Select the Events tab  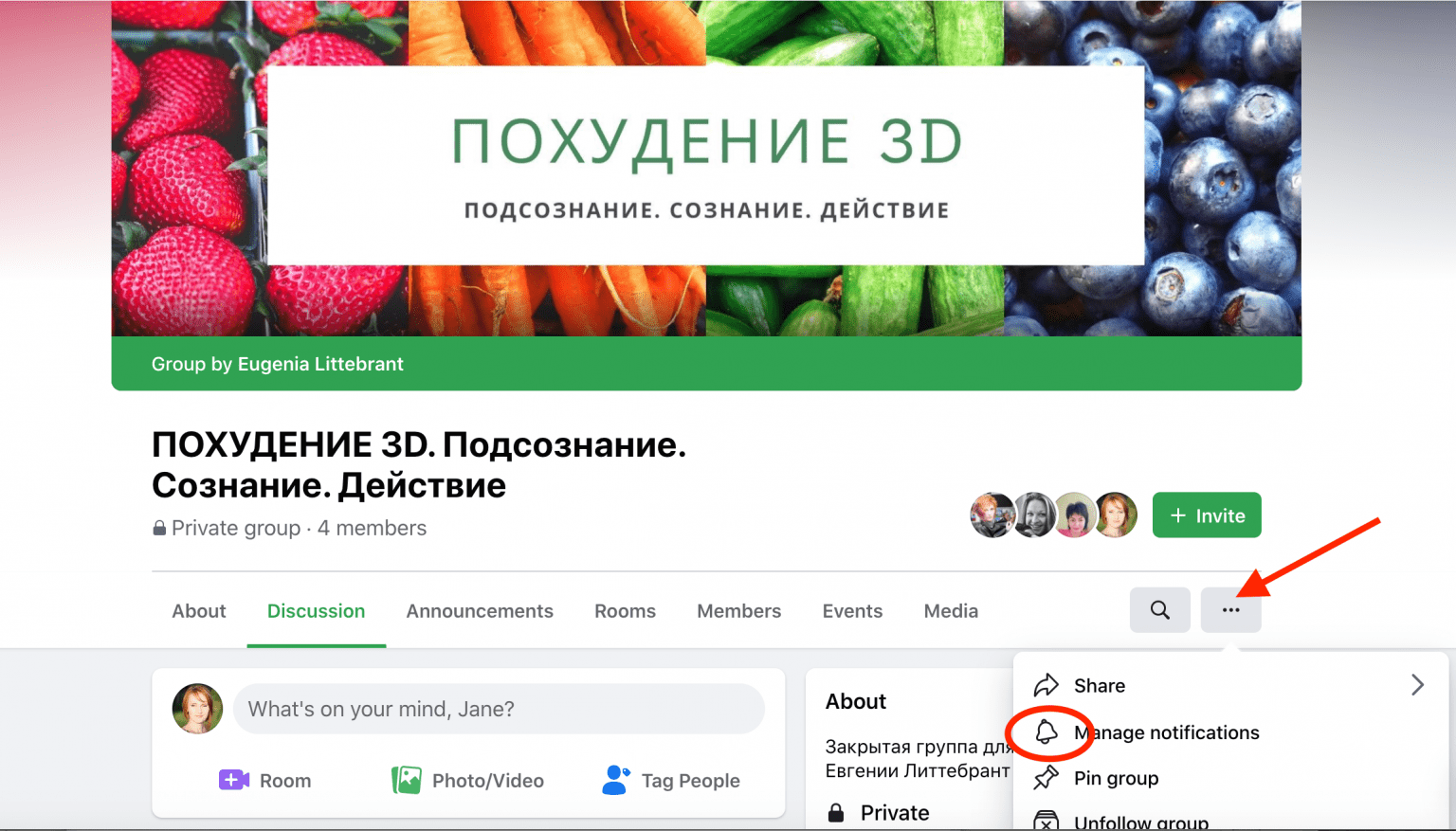(x=852, y=611)
